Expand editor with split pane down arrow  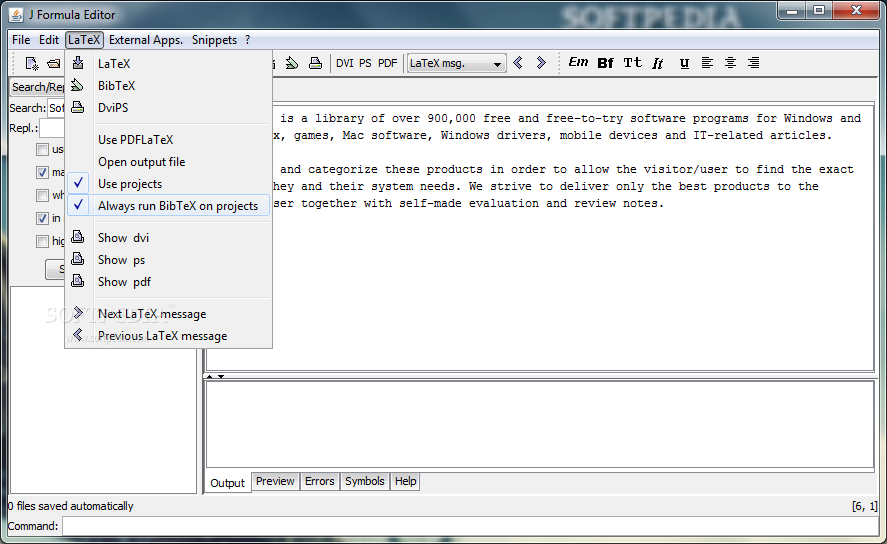[x=221, y=376]
